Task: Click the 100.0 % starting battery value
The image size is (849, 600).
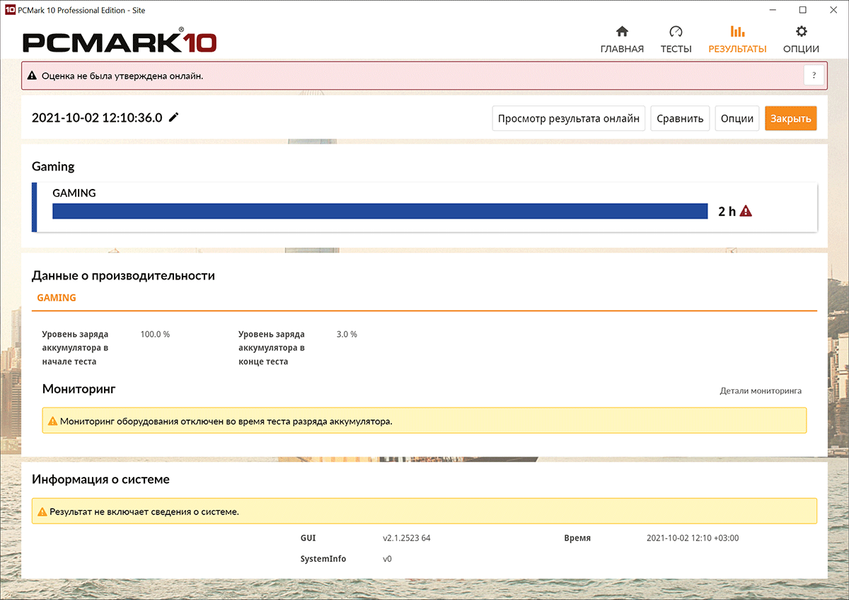Action: [x=155, y=334]
